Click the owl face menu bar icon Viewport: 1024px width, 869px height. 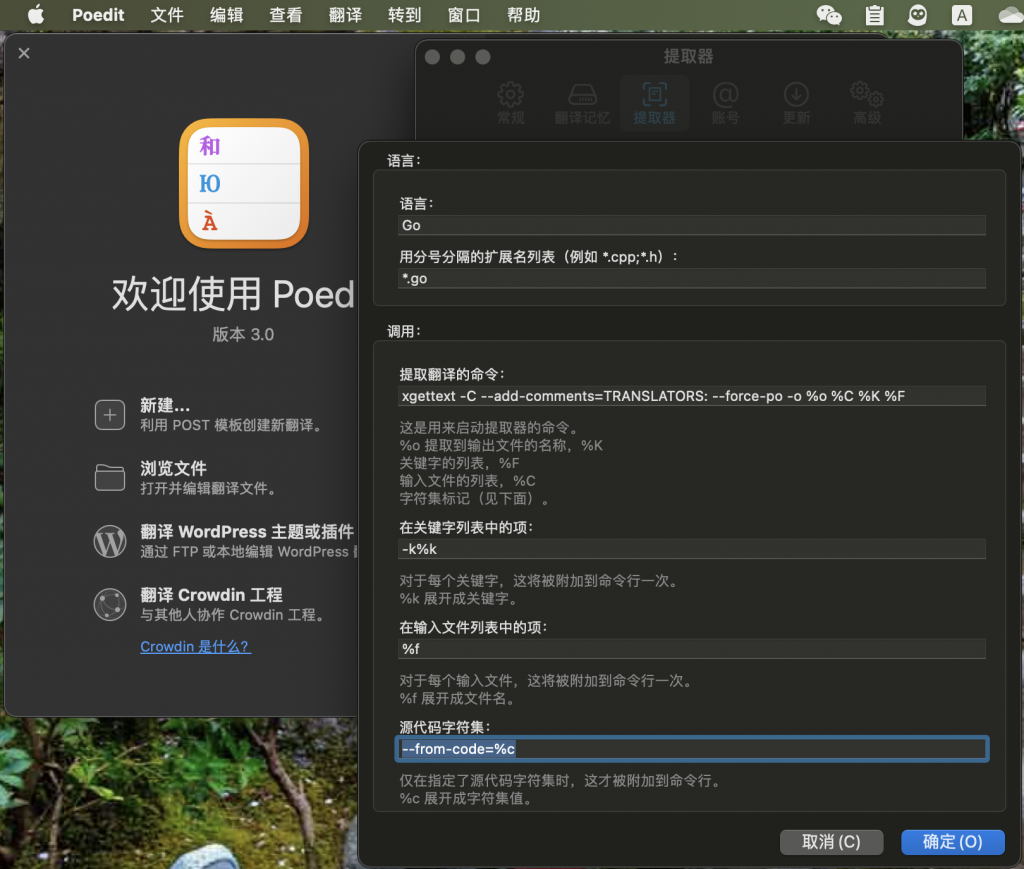click(x=918, y=14)
